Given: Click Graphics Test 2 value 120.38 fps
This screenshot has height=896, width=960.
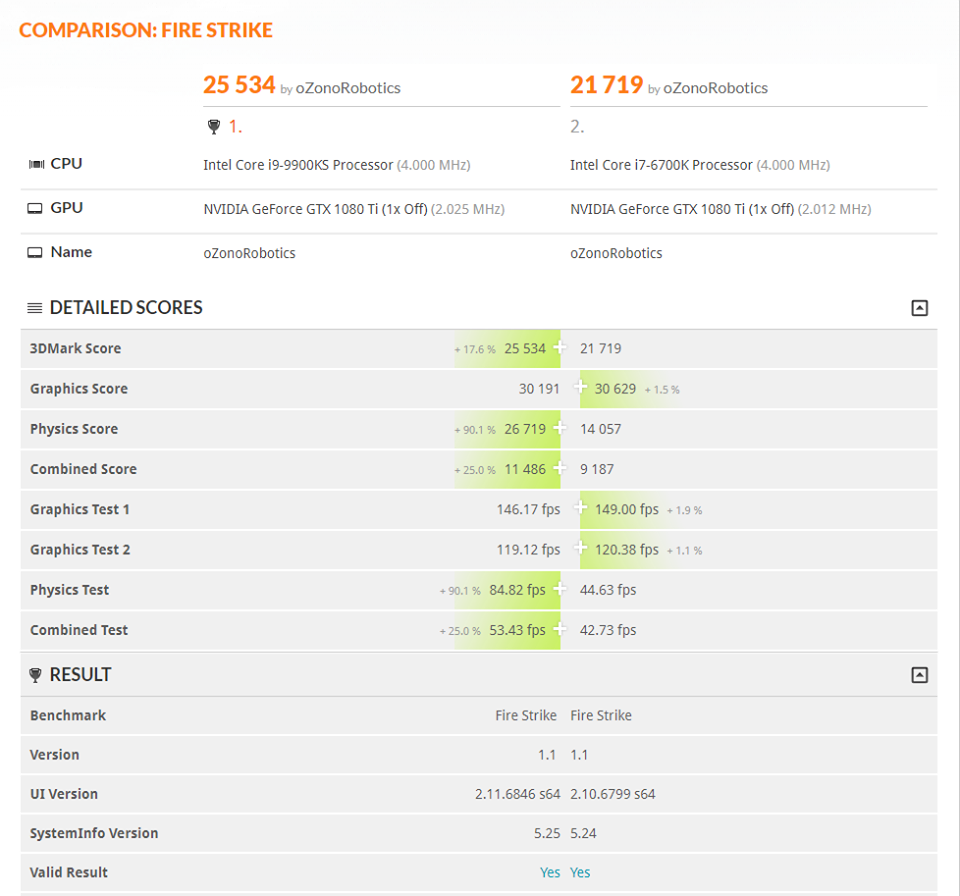Looking at the screenshot, I should click(627, 550).
